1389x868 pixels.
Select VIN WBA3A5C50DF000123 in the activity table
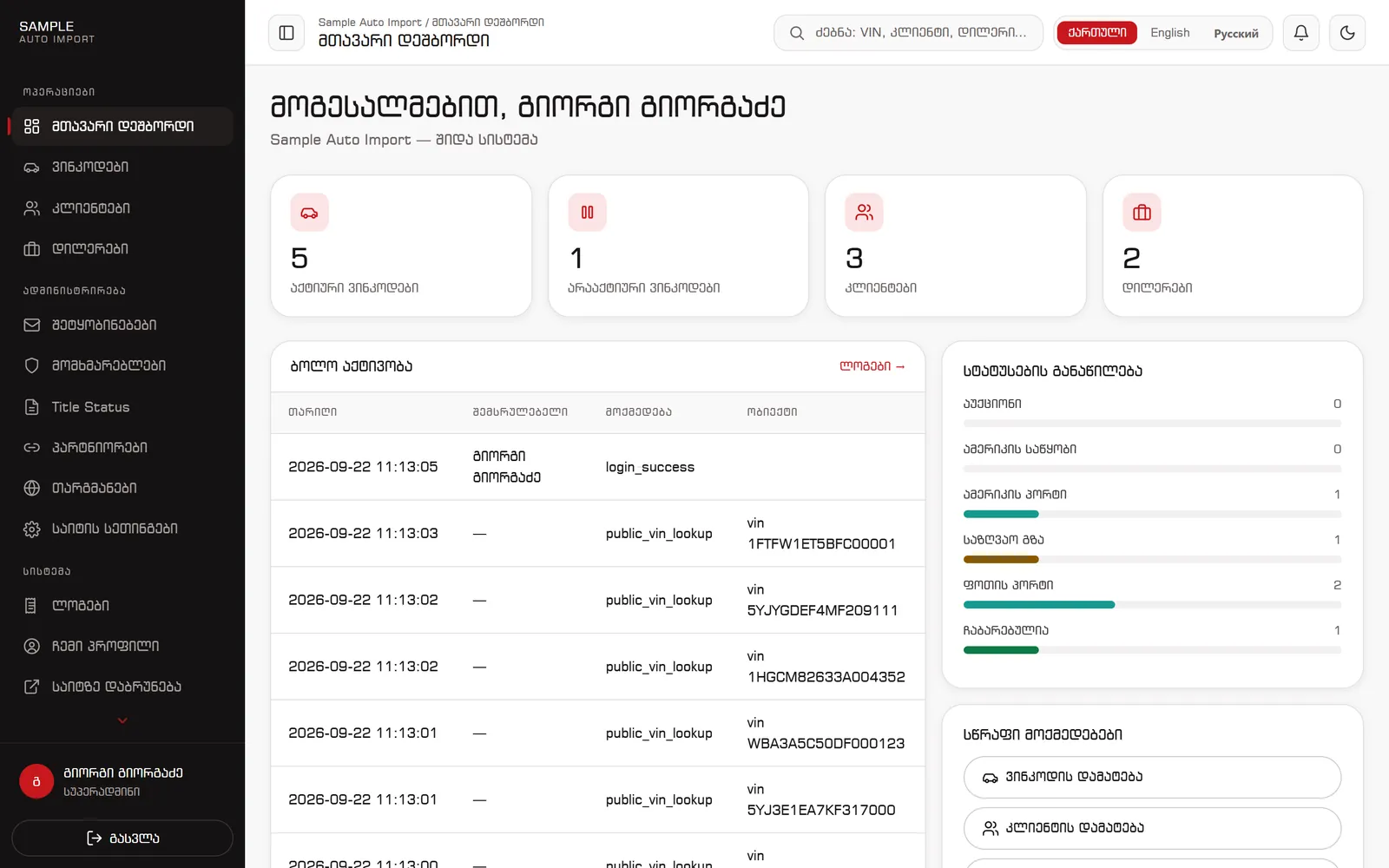[x=826, y=744]
